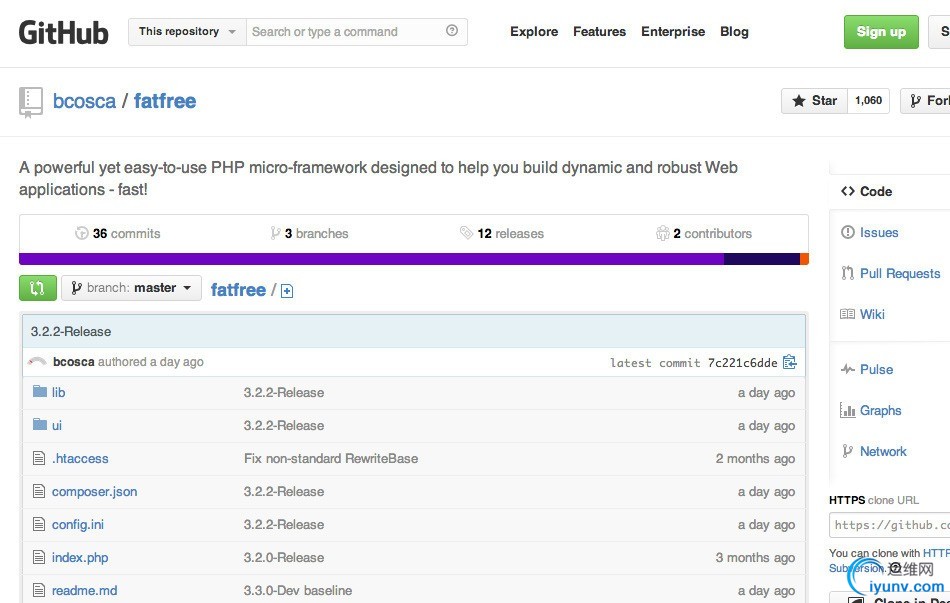Open the fatfree repository title link
Image resolution: width=950 pixels, height=603 pixels.
[165, 101]
